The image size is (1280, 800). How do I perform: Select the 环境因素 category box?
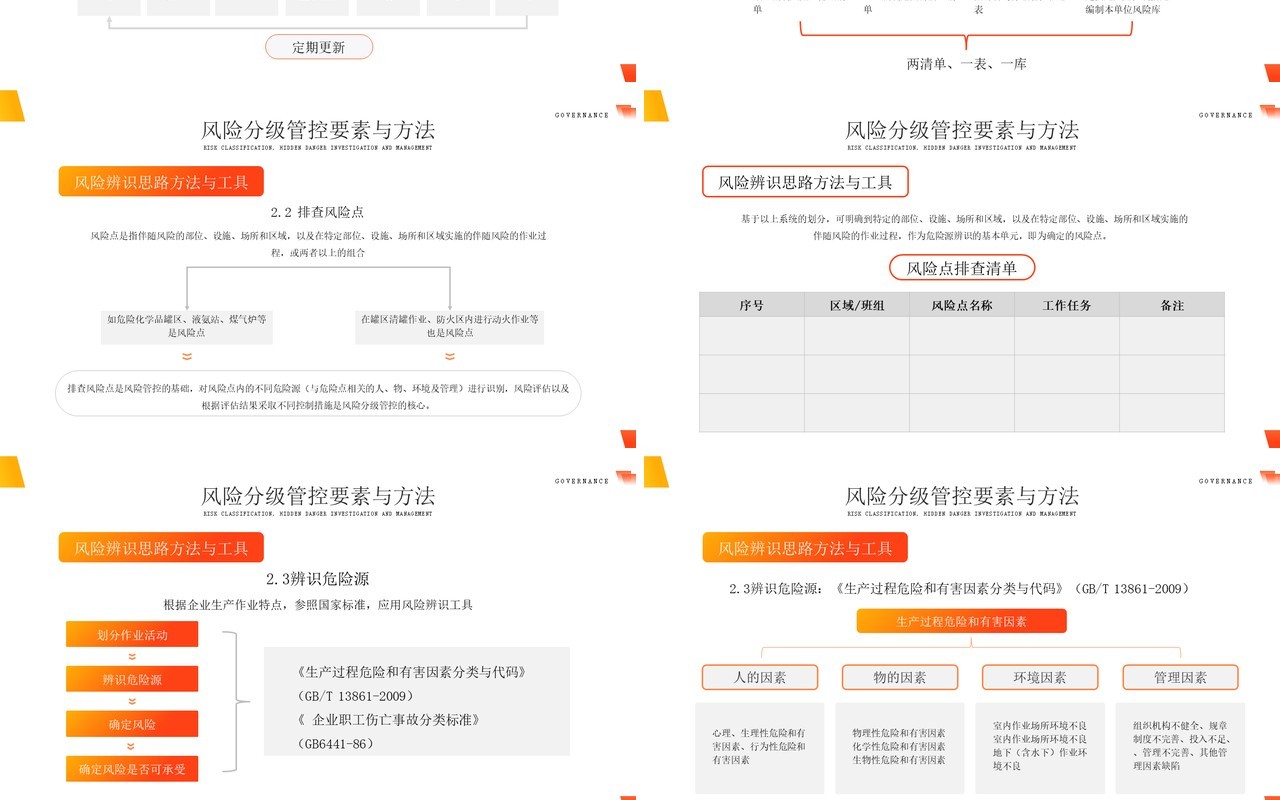(x=1040, y=677)
